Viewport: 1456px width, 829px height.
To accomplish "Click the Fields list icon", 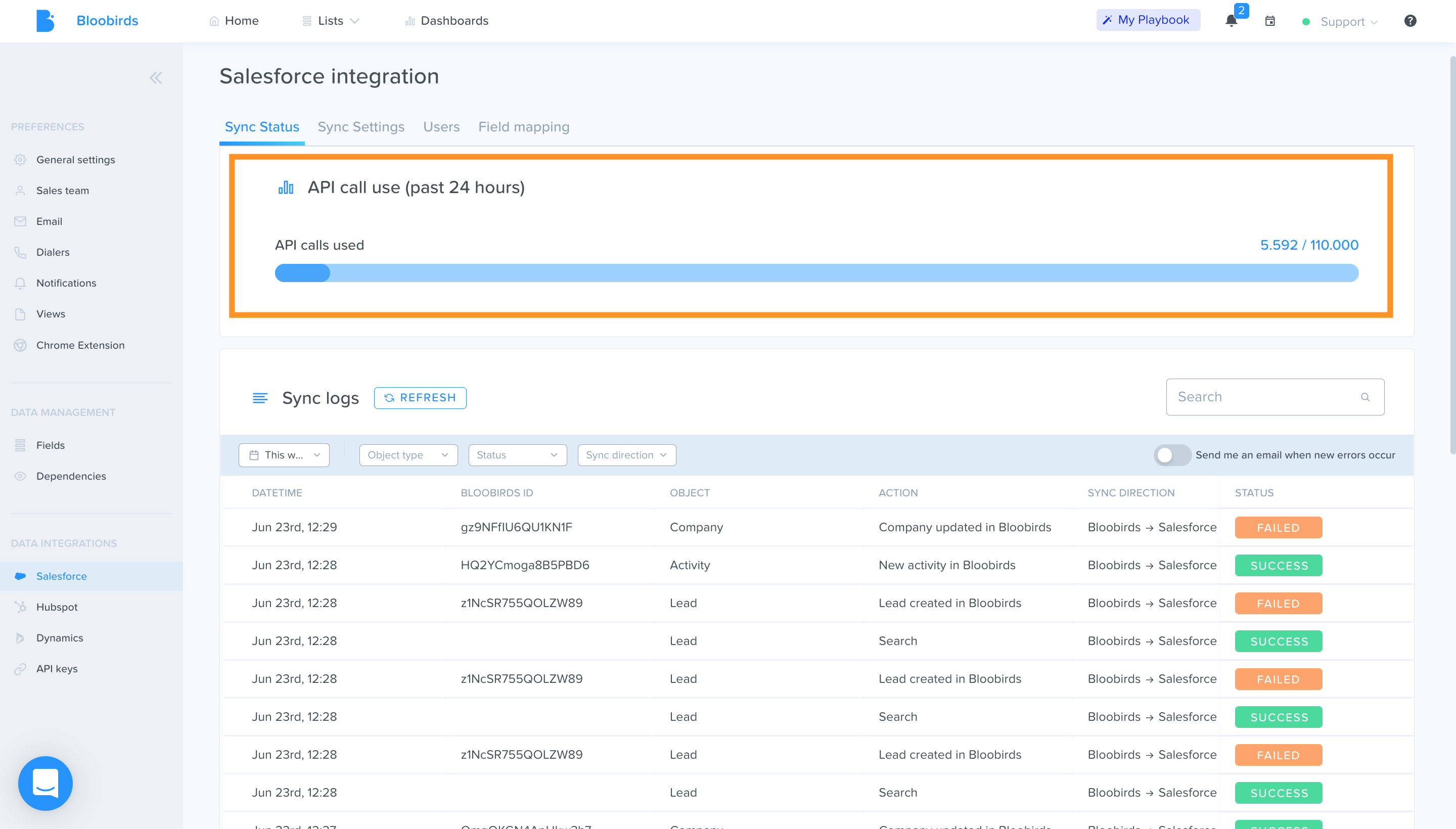I will pyautogui.click(x=21, y=445).
